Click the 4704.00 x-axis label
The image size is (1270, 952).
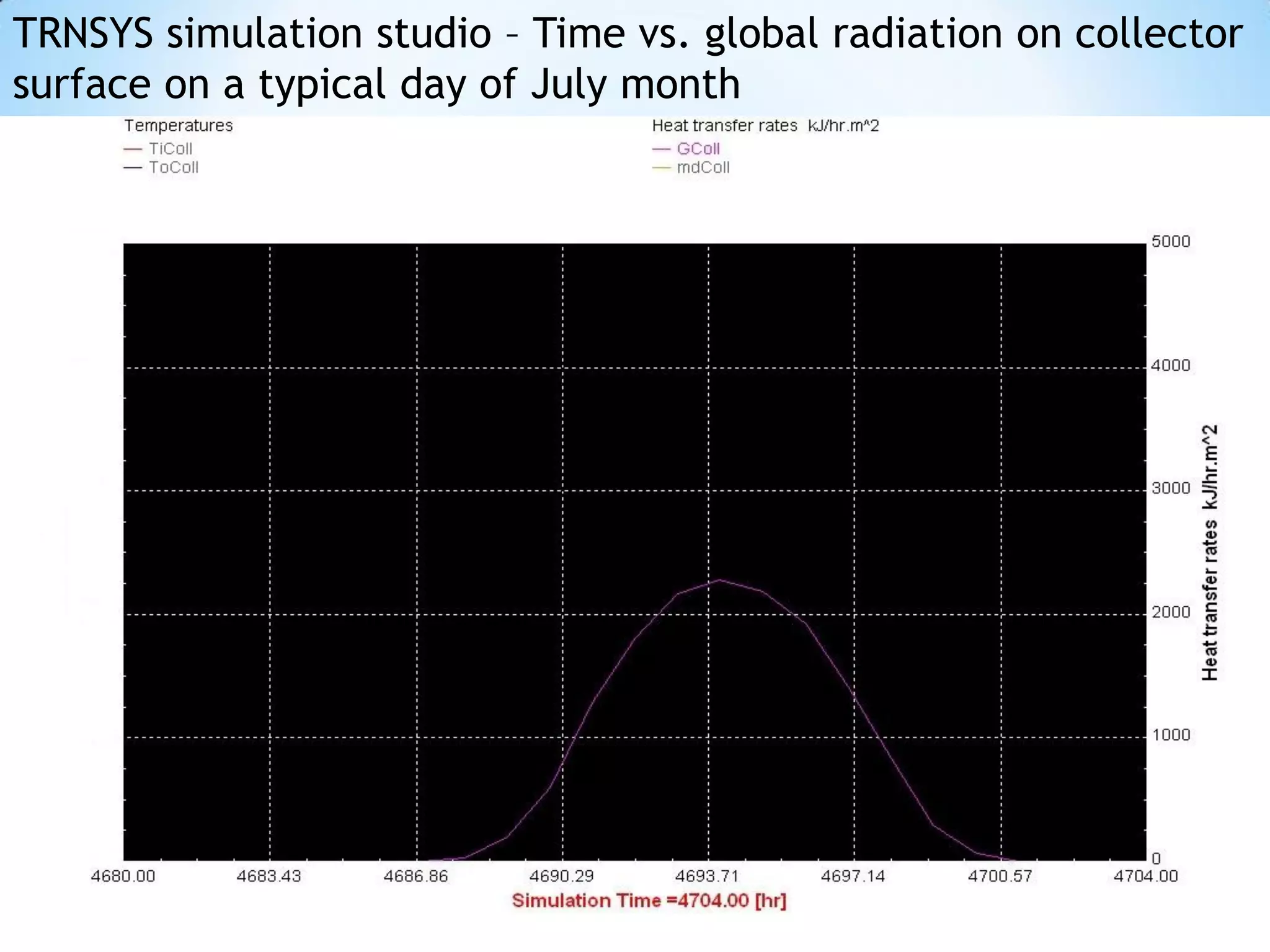coord(1145,876)
